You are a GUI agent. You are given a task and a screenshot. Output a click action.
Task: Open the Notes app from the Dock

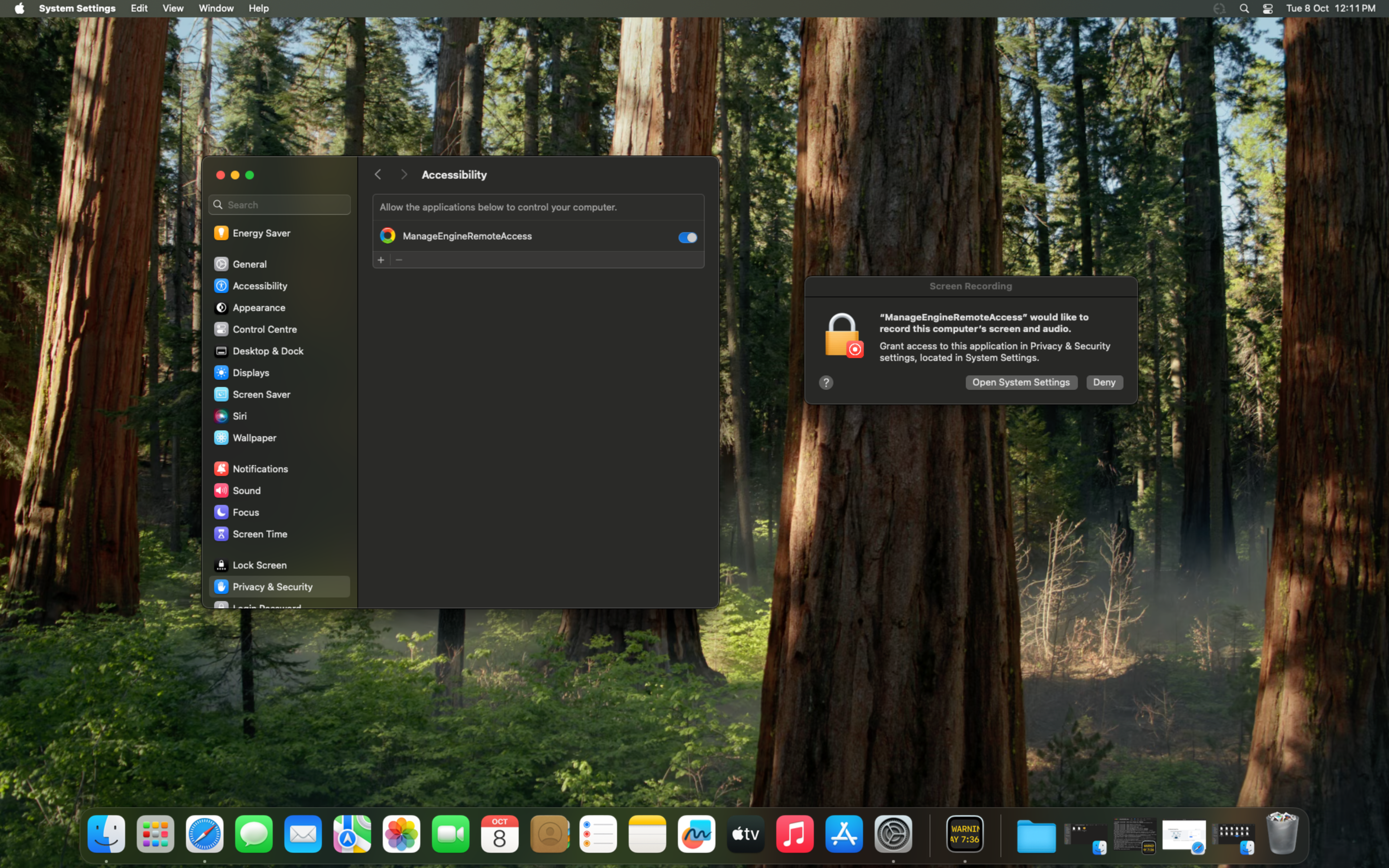coord(647,834)
